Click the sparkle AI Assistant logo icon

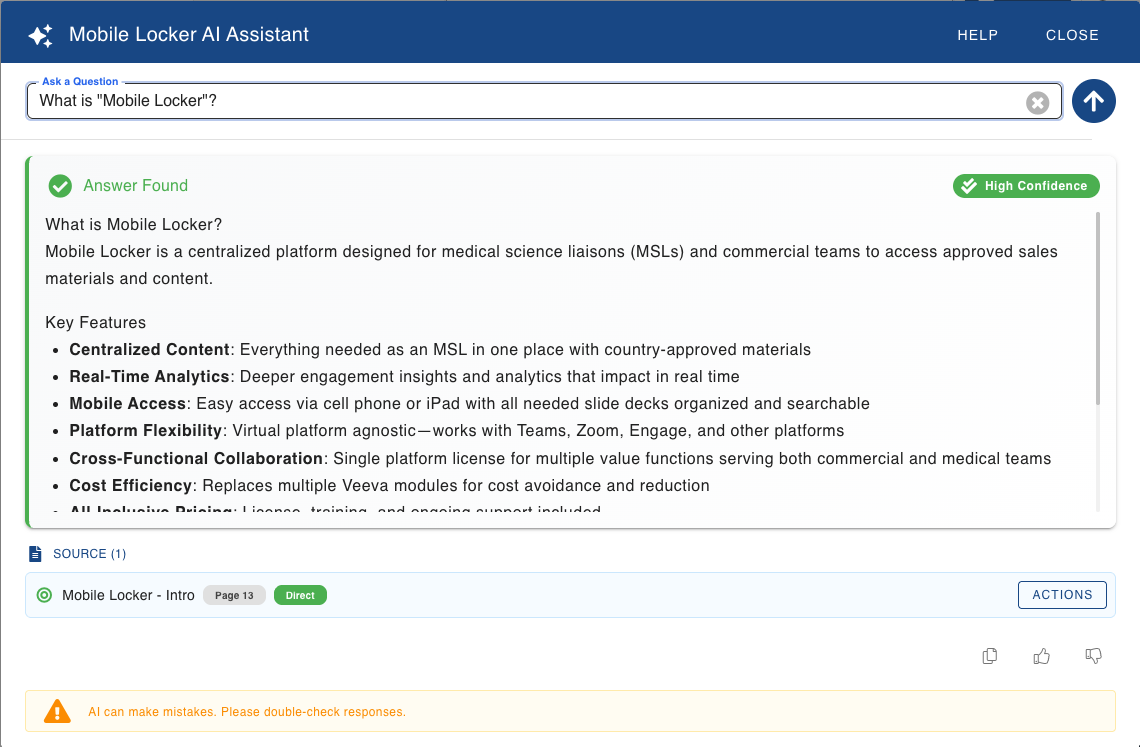pos(41,35)
